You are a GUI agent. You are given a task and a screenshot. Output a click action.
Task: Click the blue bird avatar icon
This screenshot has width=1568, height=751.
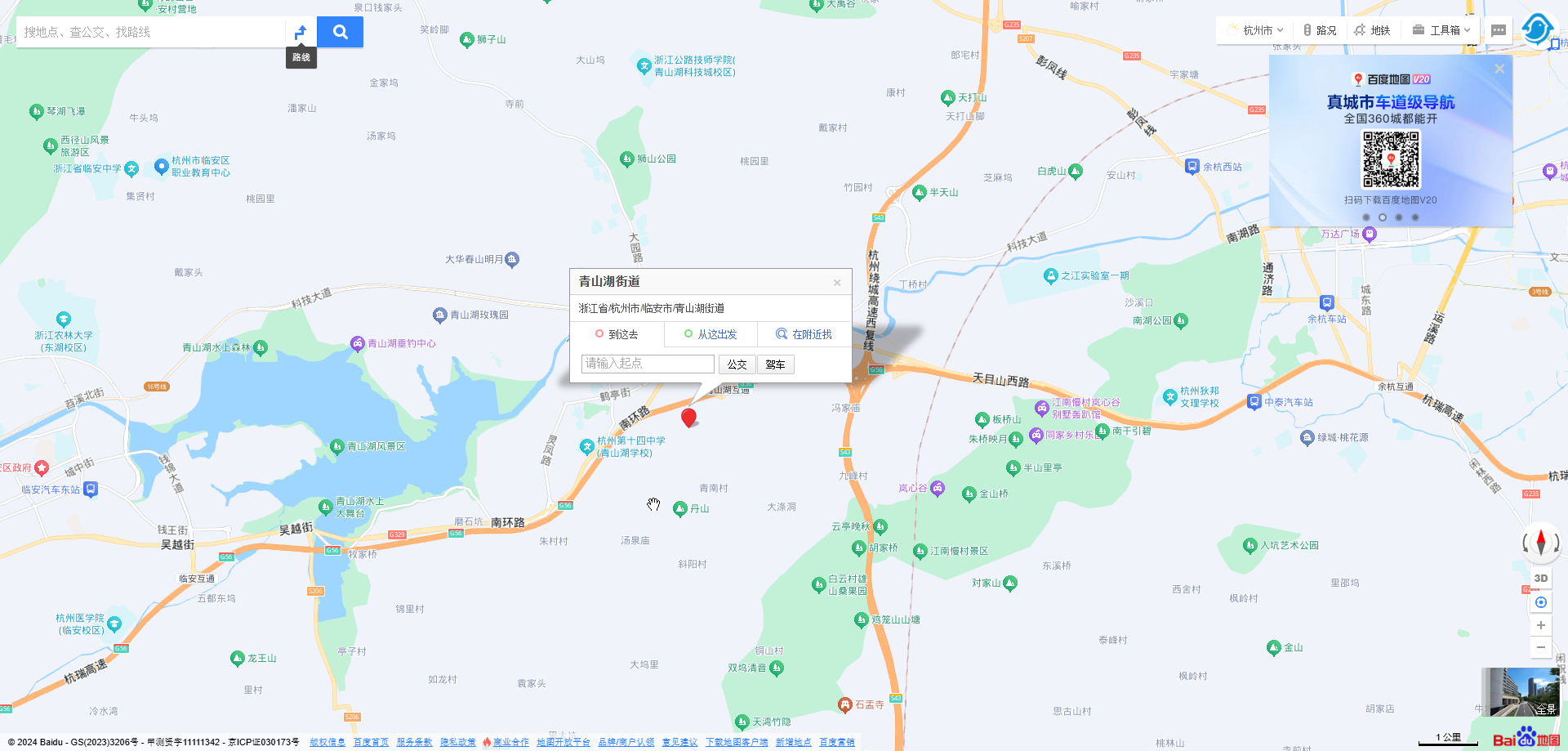[x=1536, y=29]
